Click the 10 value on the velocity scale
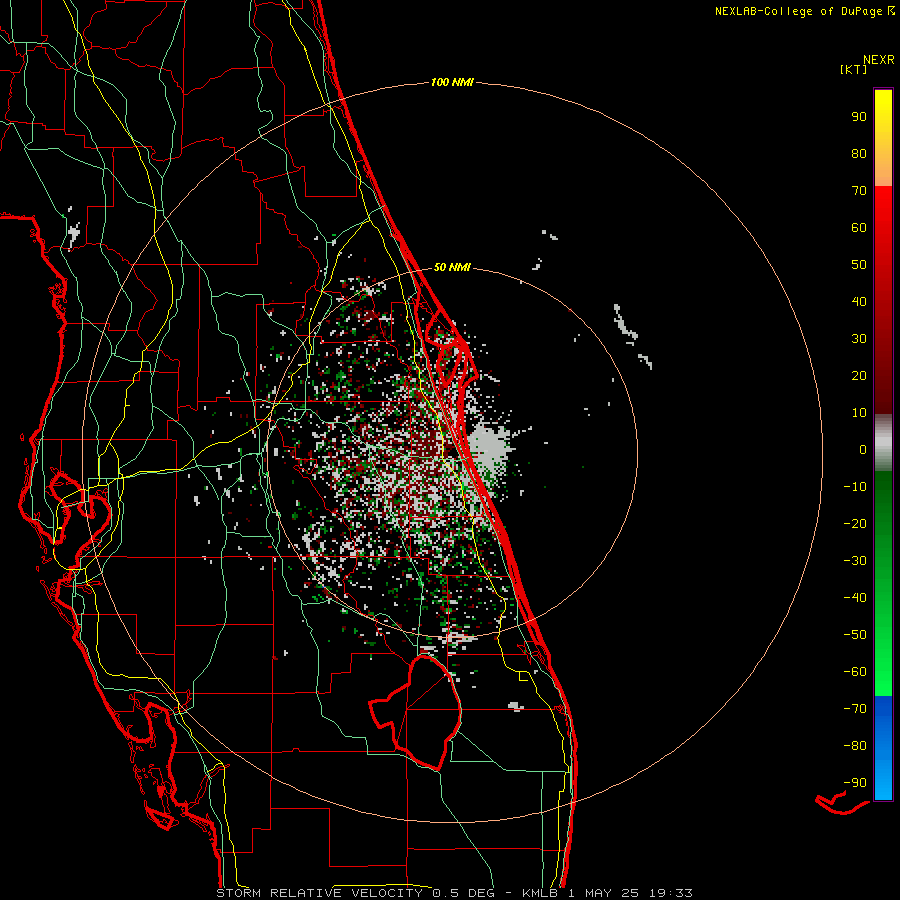Viewport: 900px width, 900px height. [x=859, y=413]
